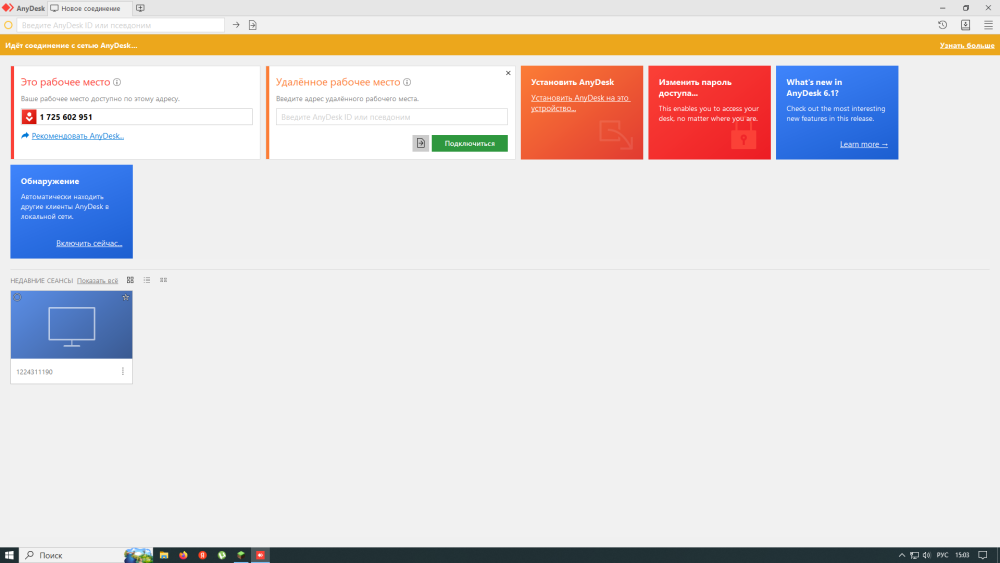The width and height of the screenshot is (1000, 563).
Task: Open session history clock icon
Action: coord(943,25)
